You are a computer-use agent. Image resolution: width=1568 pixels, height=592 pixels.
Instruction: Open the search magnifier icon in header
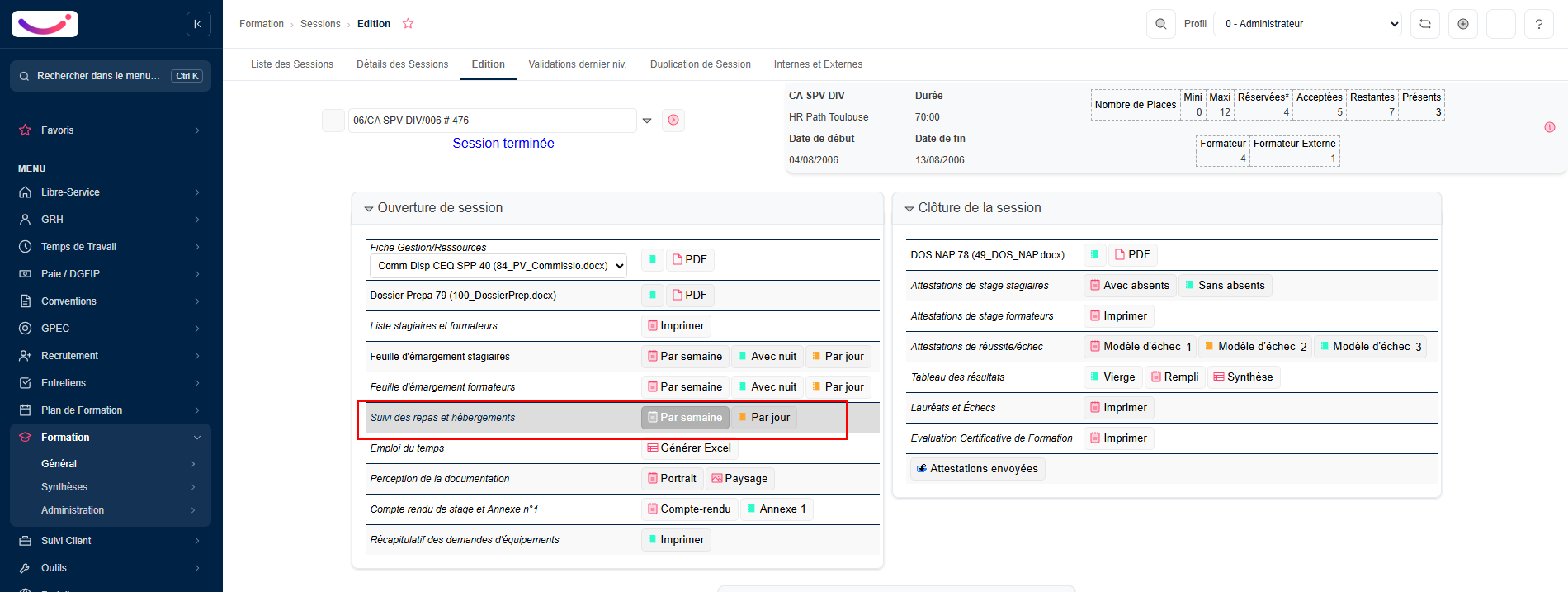click(1160, 24)
